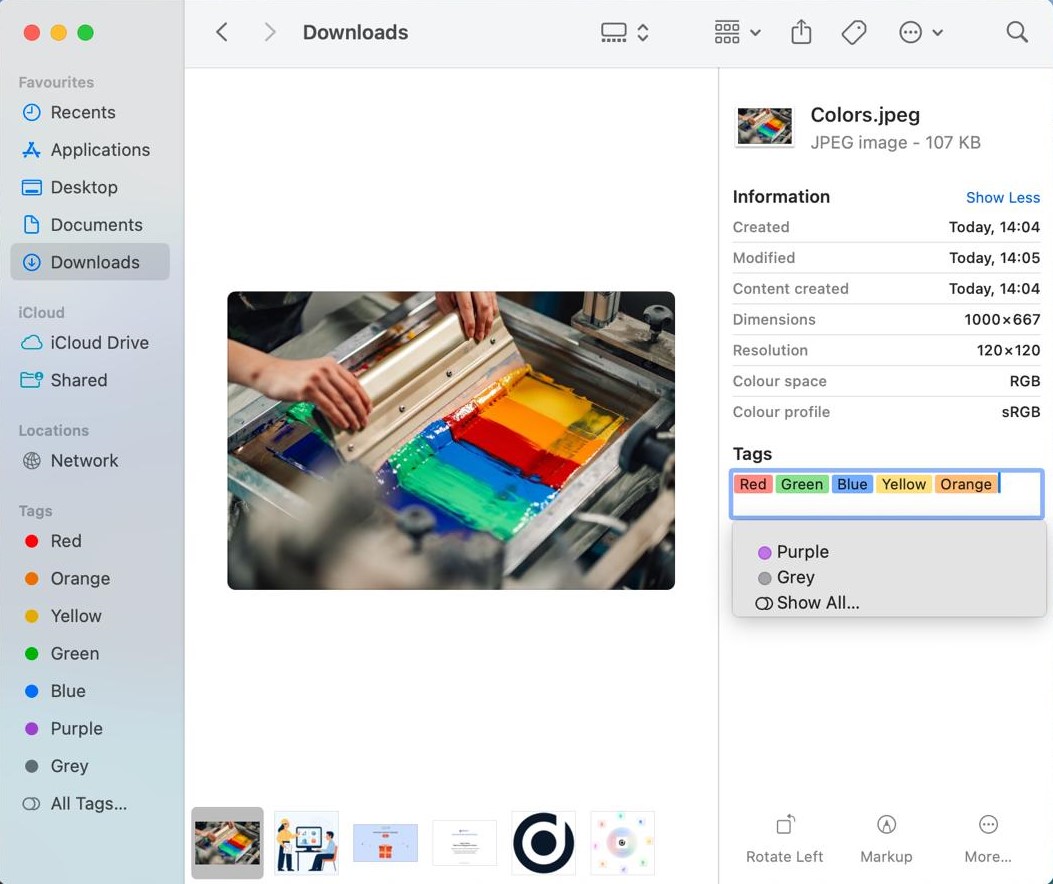
Task: Open the view mode switcher dropdown
Action: coord(625,33)
